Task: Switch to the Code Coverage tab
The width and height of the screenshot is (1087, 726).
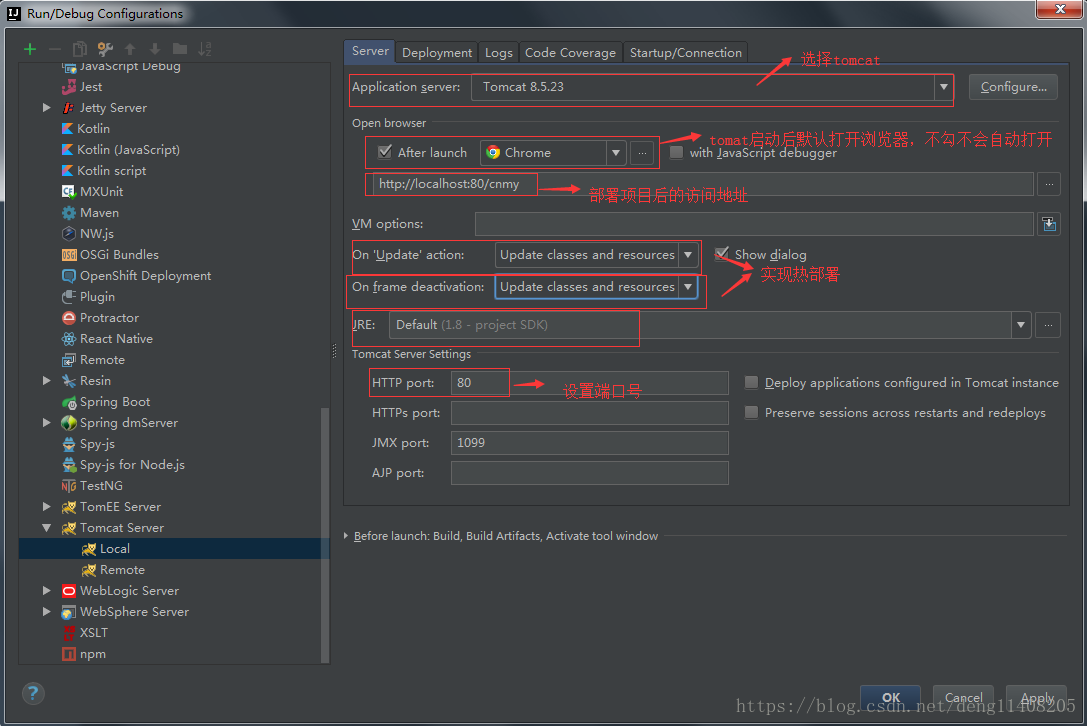Action: (570, 53)
